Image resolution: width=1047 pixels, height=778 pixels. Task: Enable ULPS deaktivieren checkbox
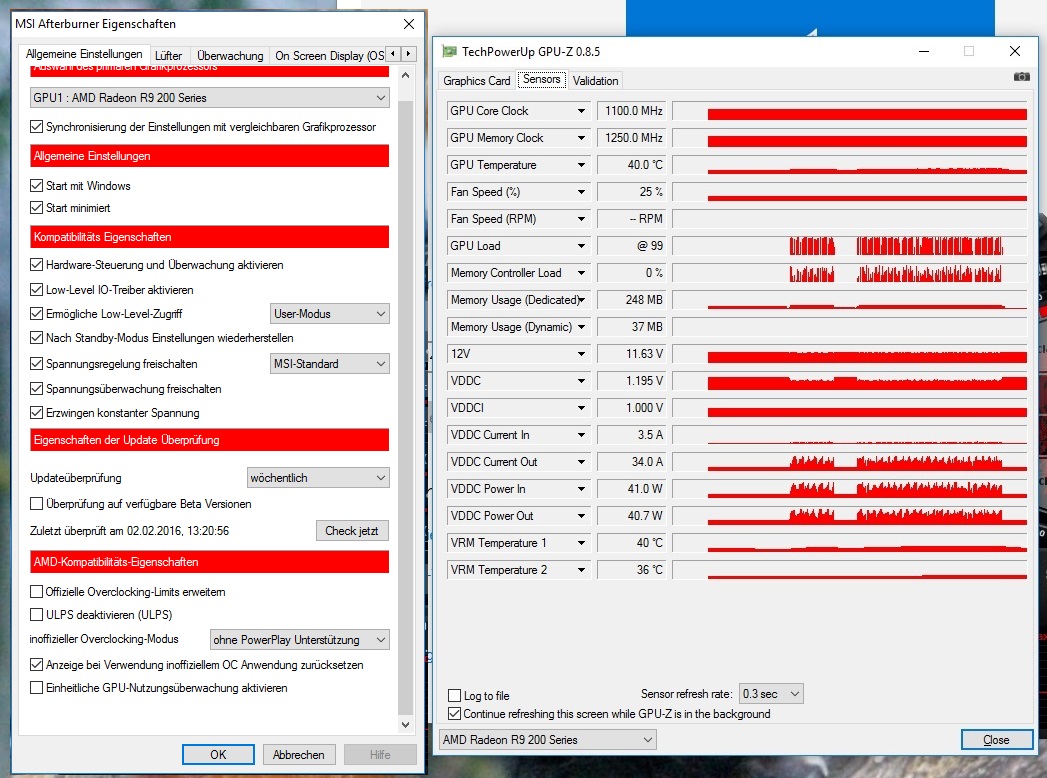click(x=37, y=614)
